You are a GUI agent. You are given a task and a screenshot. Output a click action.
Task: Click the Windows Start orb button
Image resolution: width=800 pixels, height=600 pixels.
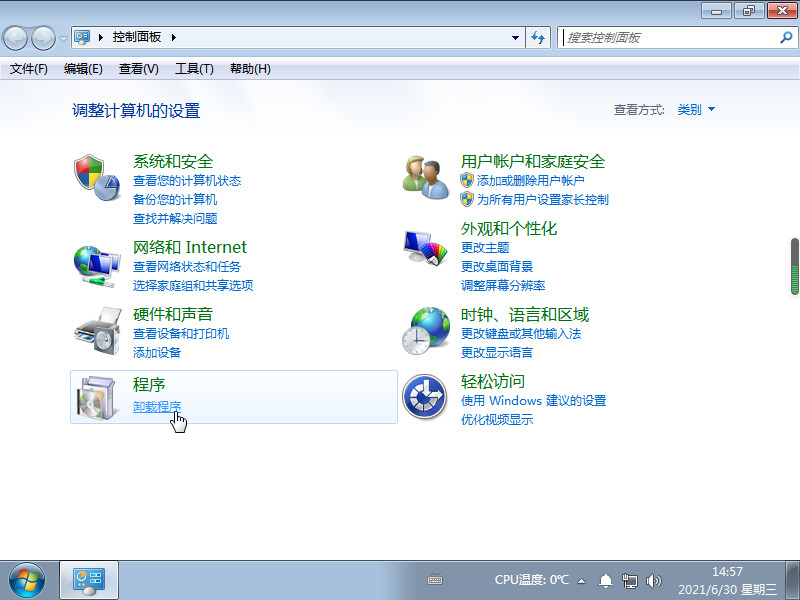tap(27, 580)
